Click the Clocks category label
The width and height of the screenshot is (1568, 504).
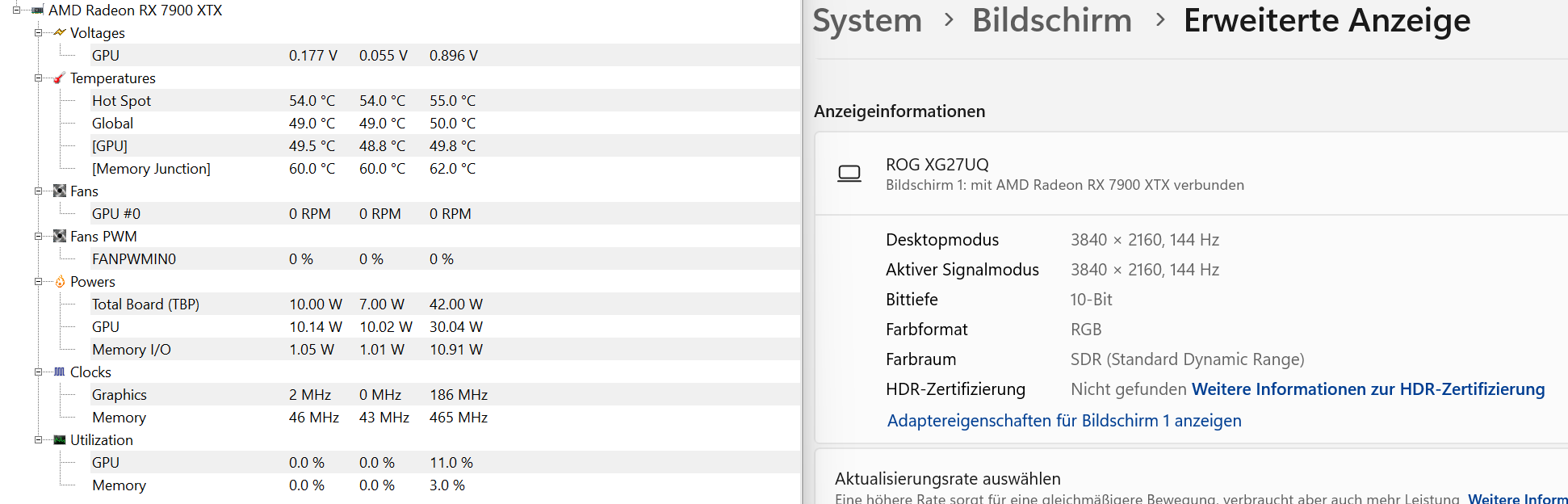(90, 372)
